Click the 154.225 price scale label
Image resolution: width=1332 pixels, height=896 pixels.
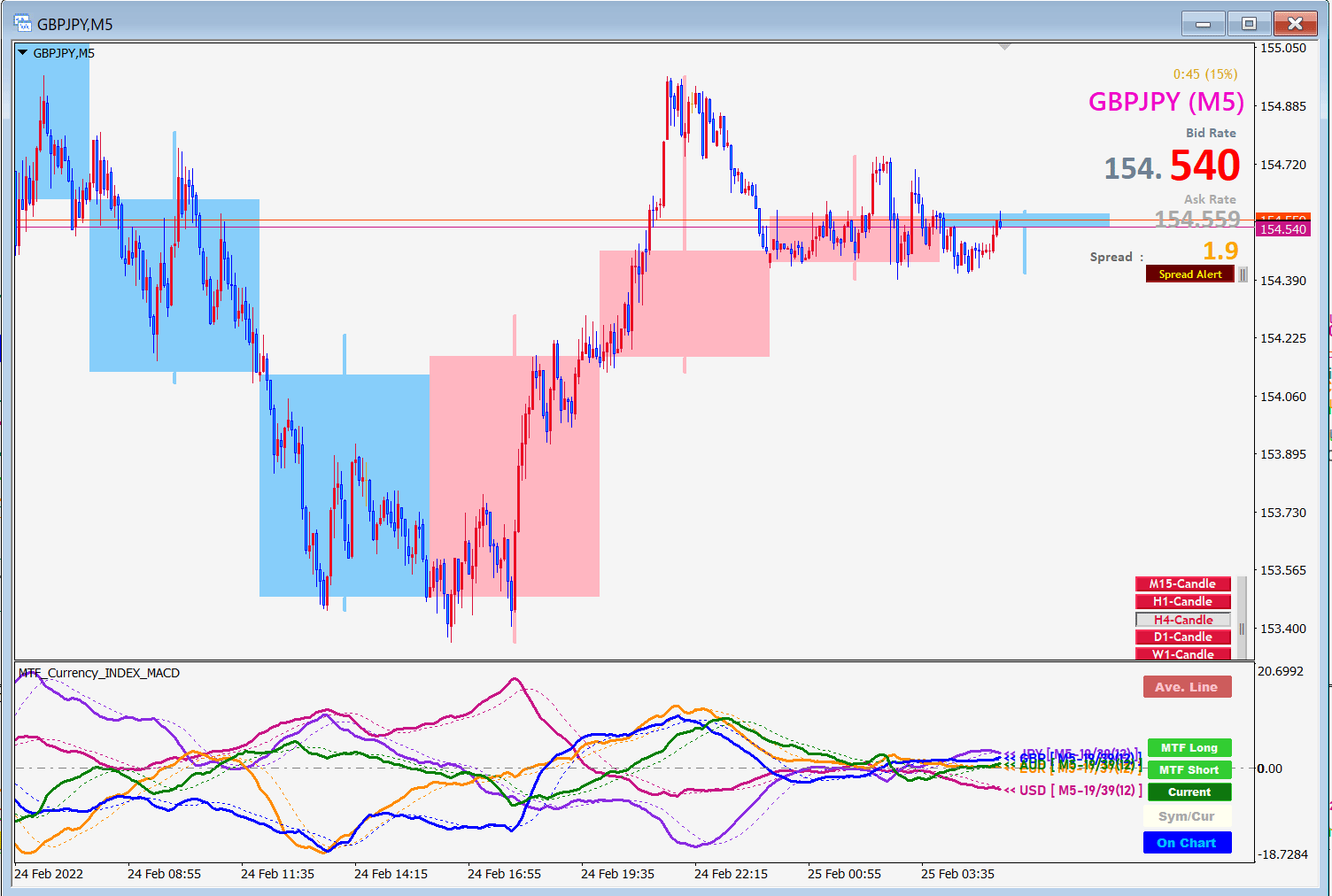click(1282, 338)
